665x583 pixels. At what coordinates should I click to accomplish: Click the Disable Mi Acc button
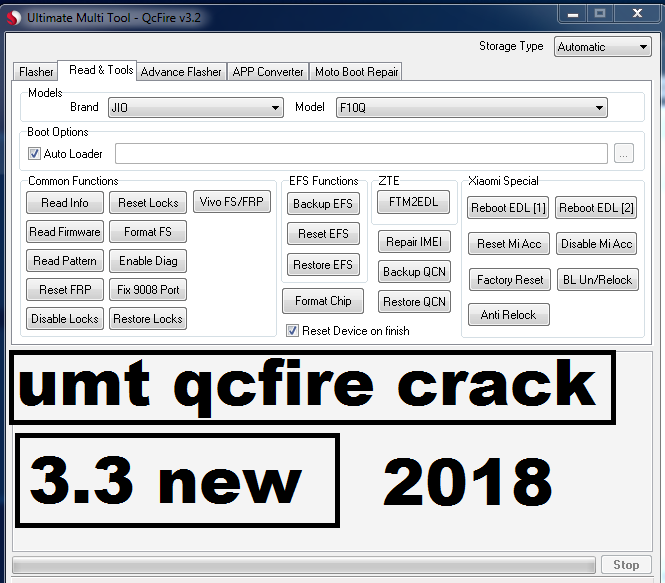(597, 244)
